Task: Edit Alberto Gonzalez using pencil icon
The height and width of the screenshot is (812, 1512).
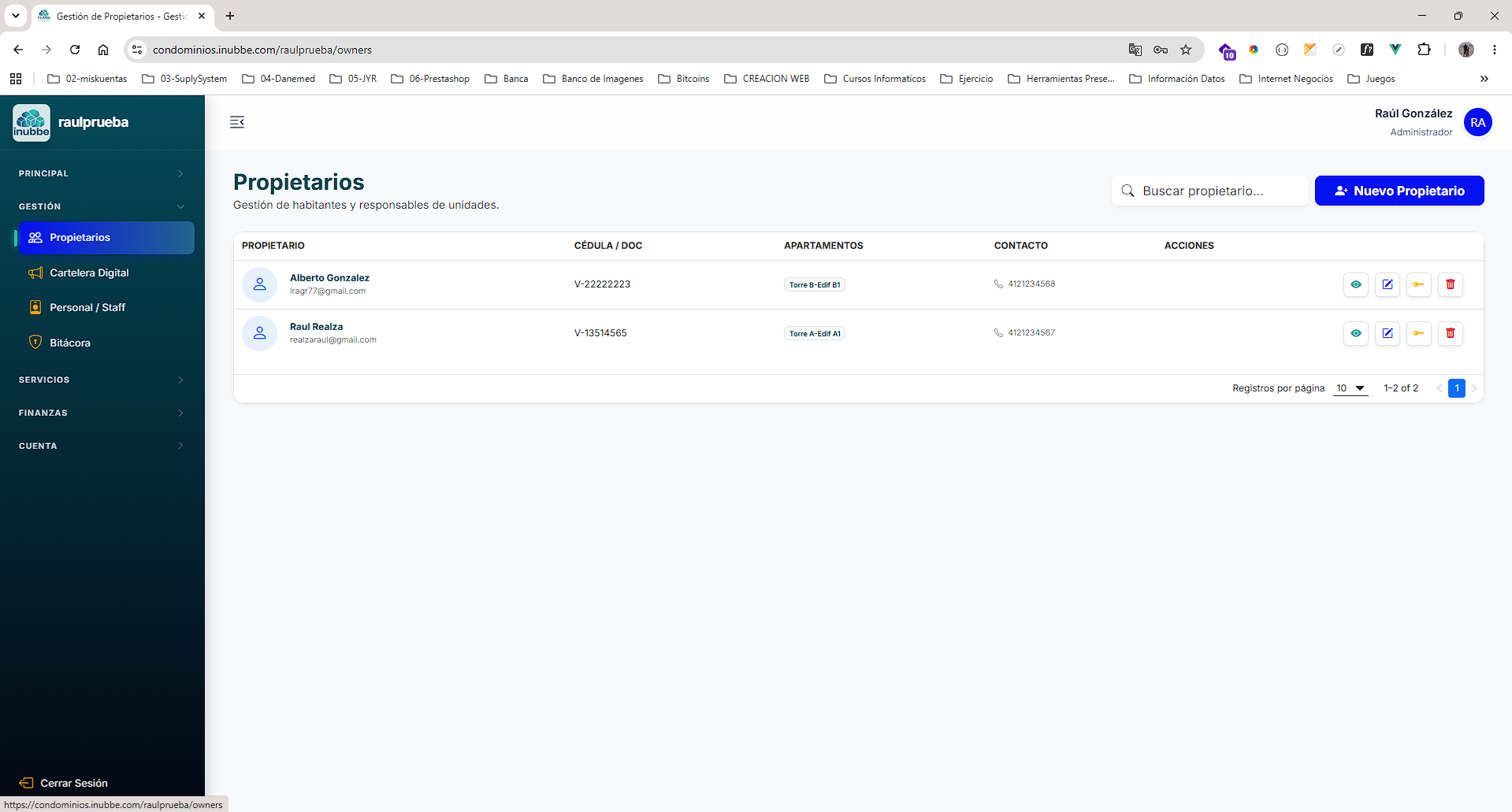Action: pyautogui.click(x=1387, y=284)
